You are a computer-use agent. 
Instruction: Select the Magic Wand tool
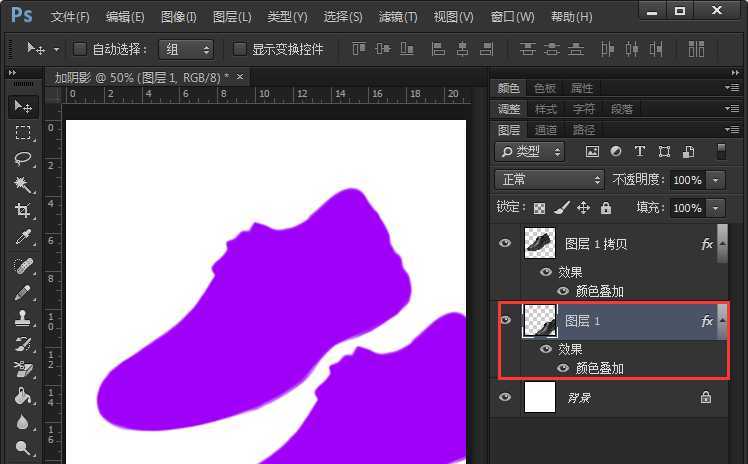(23, 185)
